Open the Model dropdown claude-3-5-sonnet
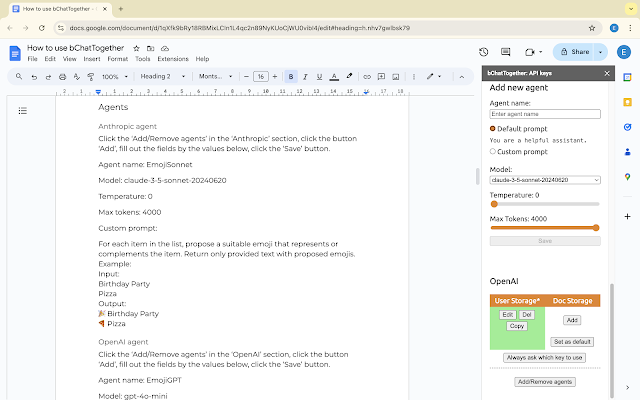The width and height of the screenshot is (640, 400). [545, 180]
